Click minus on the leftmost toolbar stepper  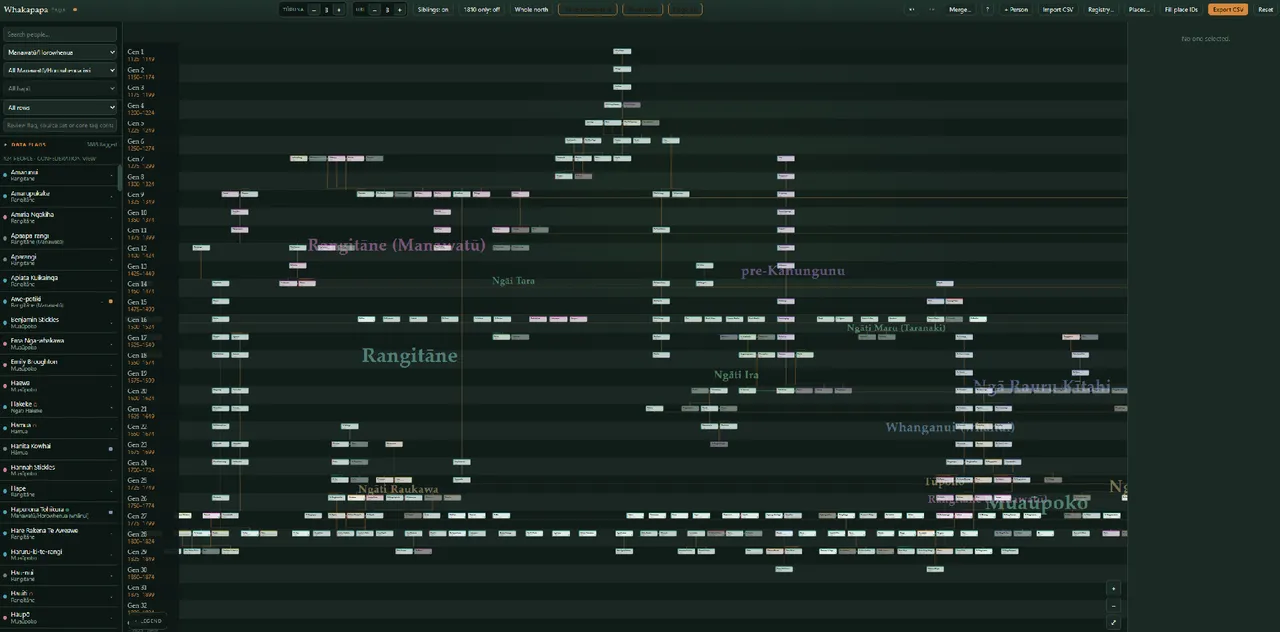(x=313, y=9)
